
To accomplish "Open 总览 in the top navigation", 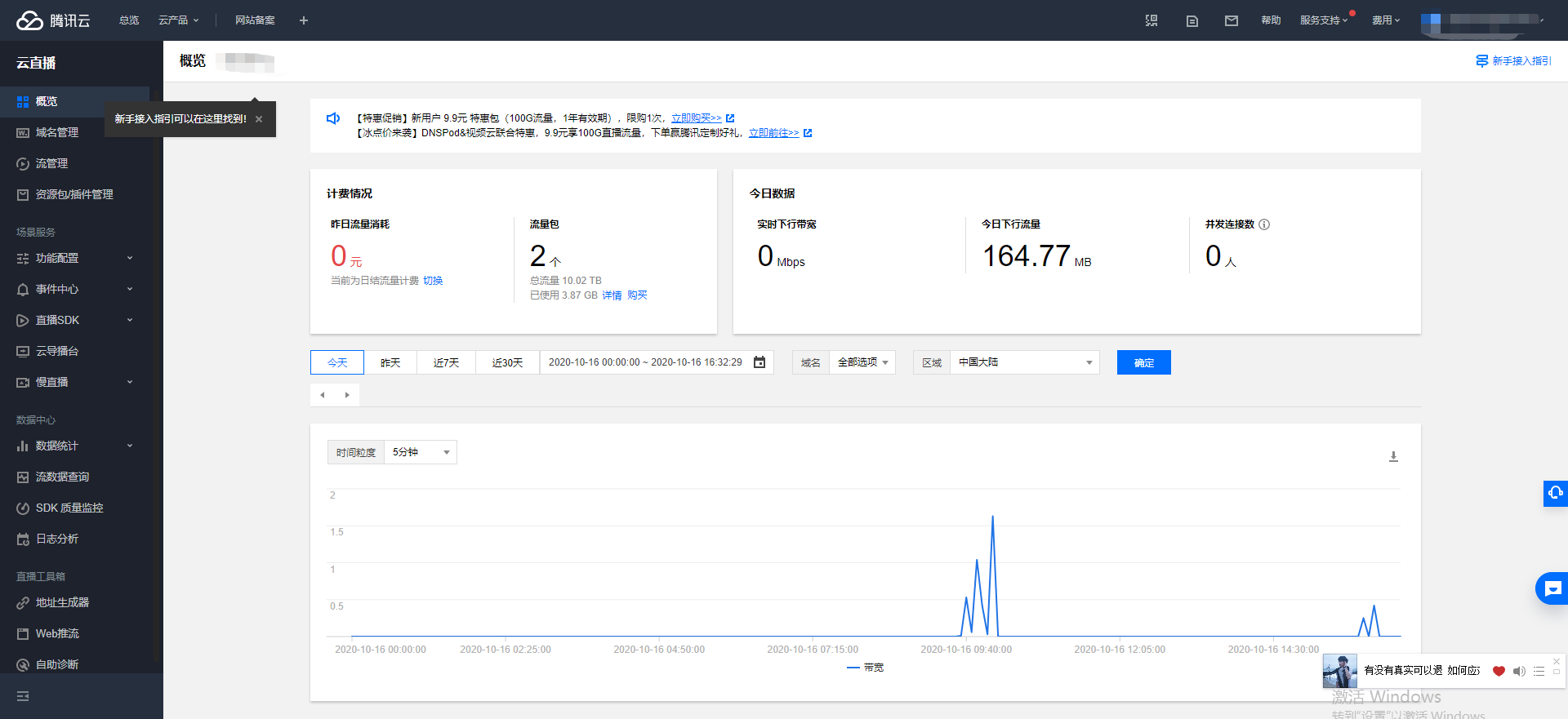I will point(129,20).
